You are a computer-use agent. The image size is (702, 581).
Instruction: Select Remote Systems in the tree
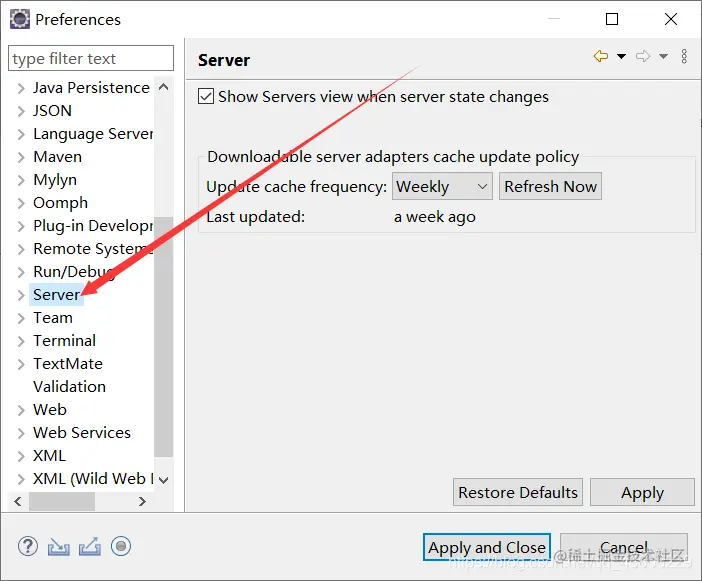93,248
